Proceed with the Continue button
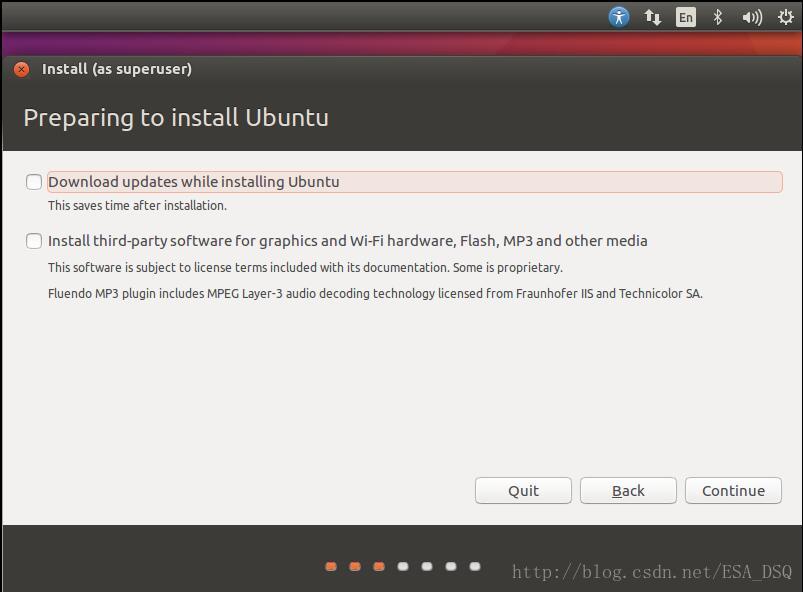 tap(733, 491)
